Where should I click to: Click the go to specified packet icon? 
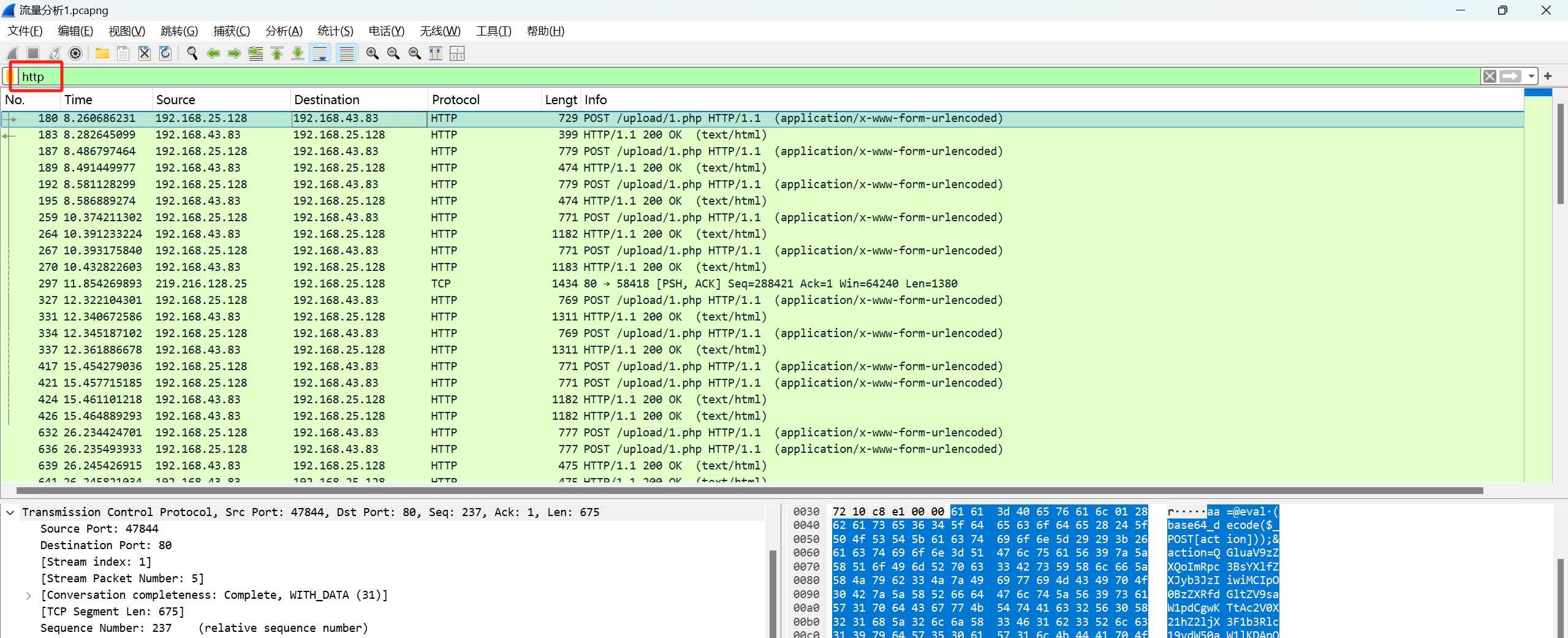[256, 54]
